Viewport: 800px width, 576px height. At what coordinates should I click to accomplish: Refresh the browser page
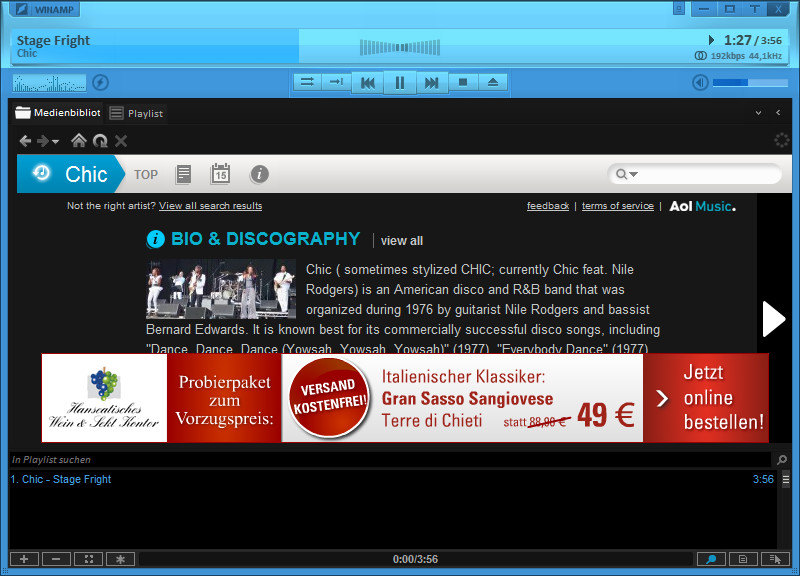(x=100, y=141)
